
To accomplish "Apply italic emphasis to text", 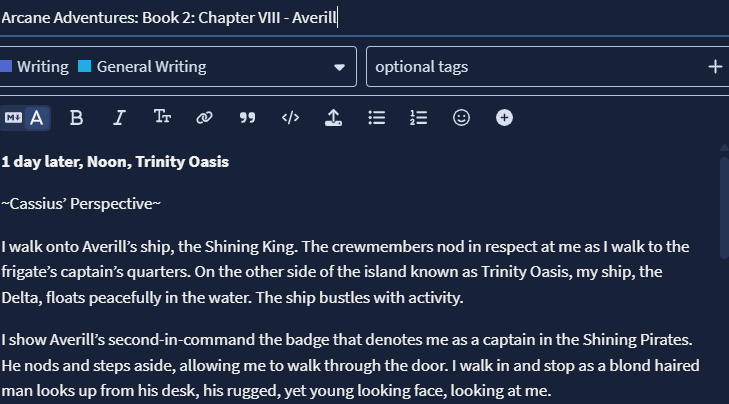I will (x=119, y=118).
